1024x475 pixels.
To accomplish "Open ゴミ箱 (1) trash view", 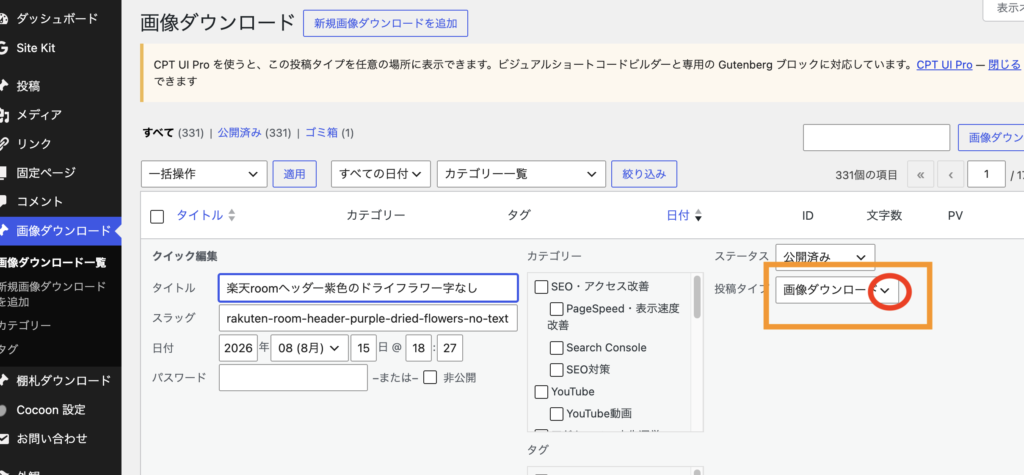I will point(329,133).
